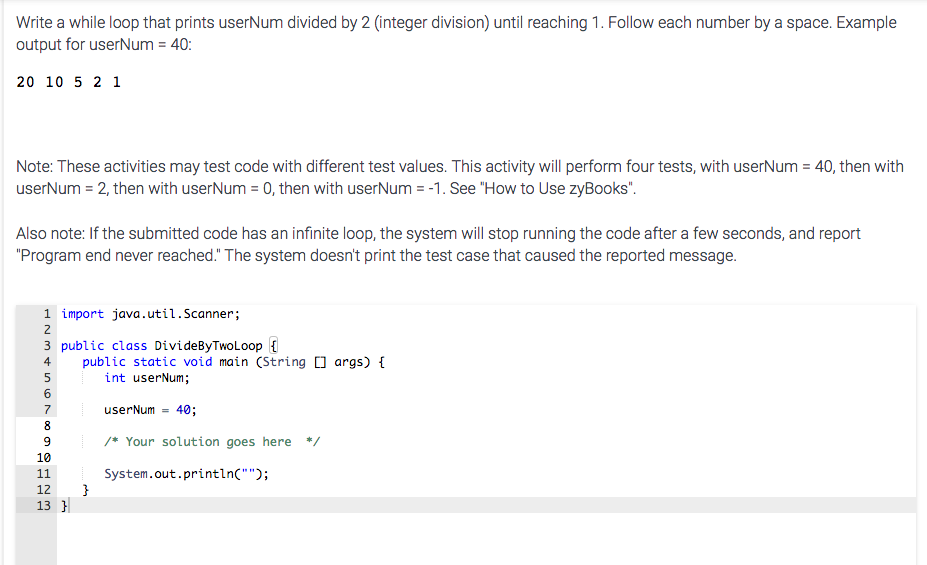Click empty line 6 in the editor
Screen dimensions: 927x565
[486, 394]
